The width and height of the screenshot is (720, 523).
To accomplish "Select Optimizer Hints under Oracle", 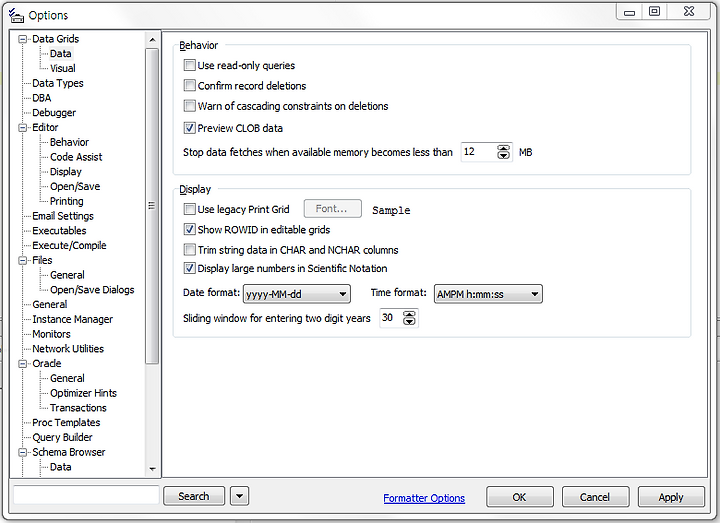I will coord(84,393).
